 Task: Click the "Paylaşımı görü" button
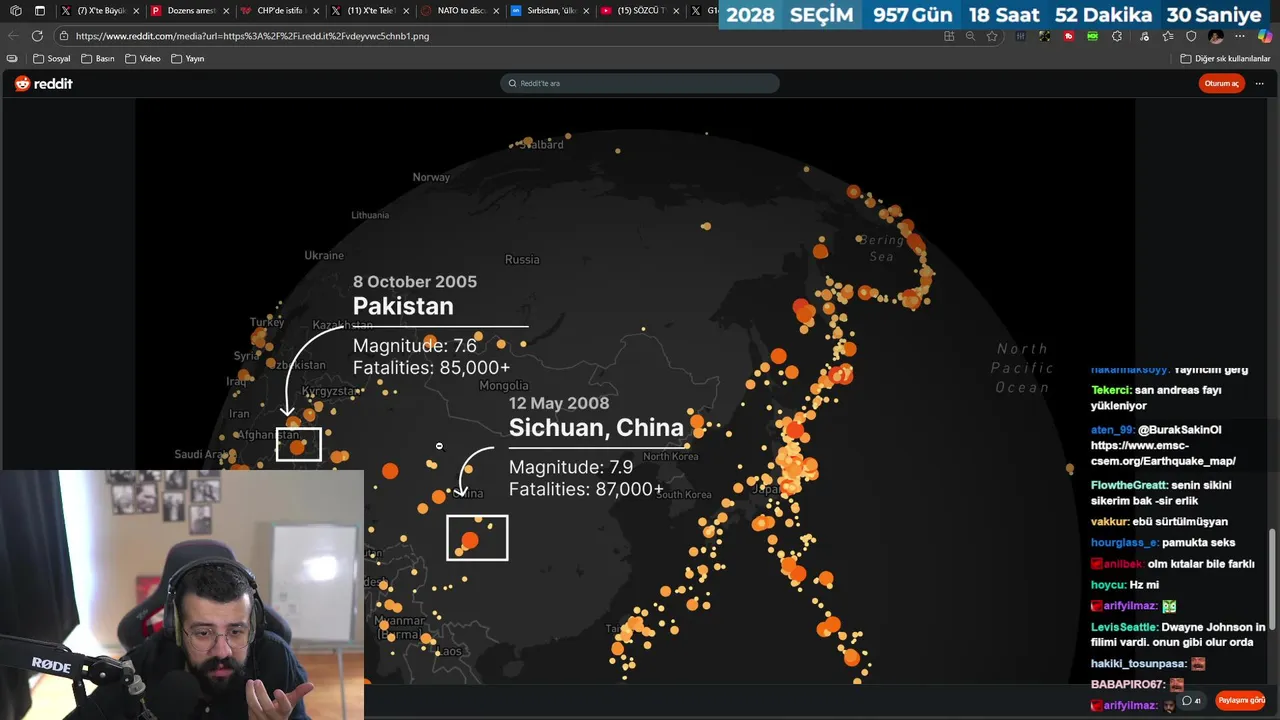point(1240,701)
